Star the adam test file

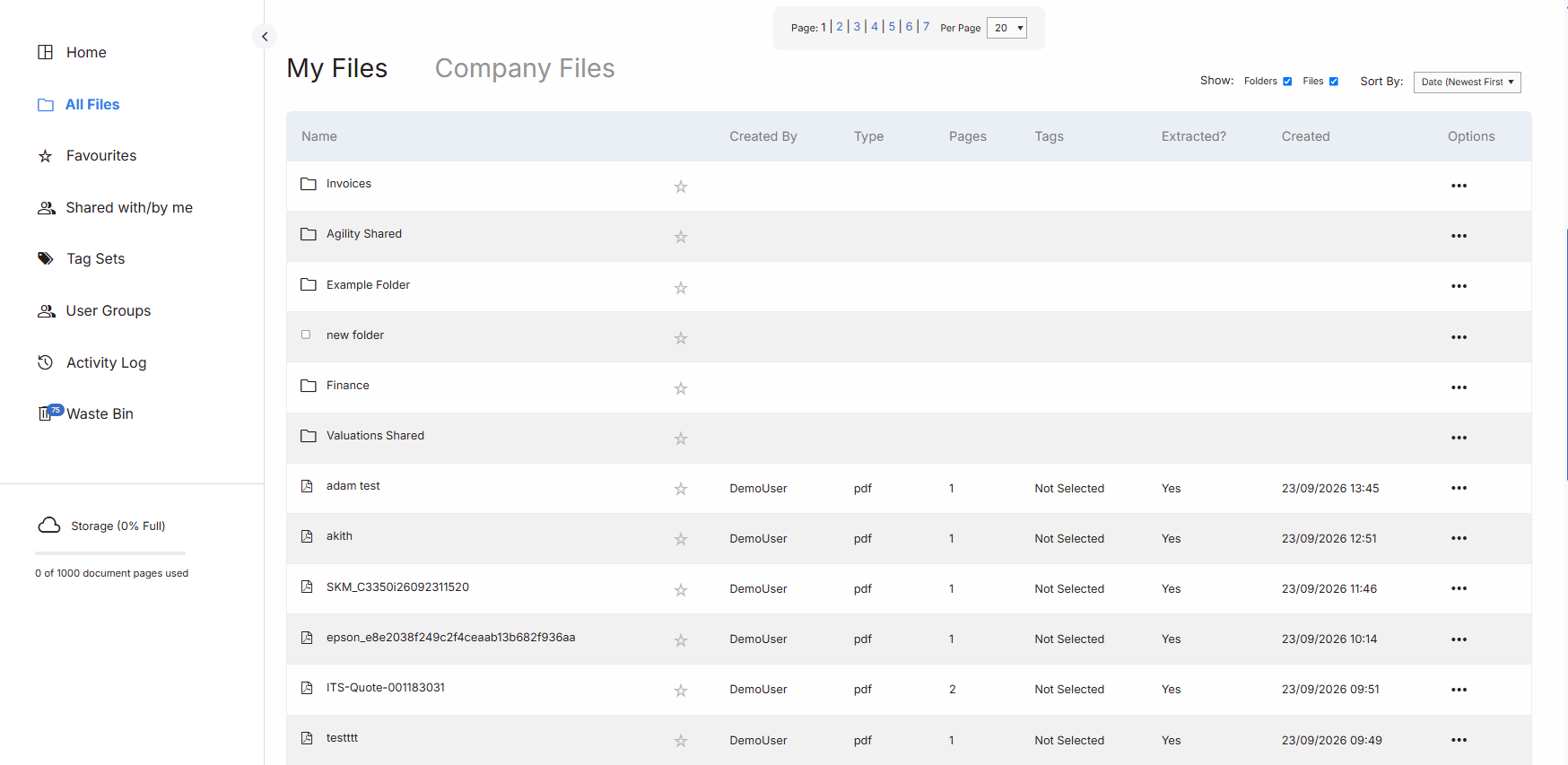pos(681,489)
